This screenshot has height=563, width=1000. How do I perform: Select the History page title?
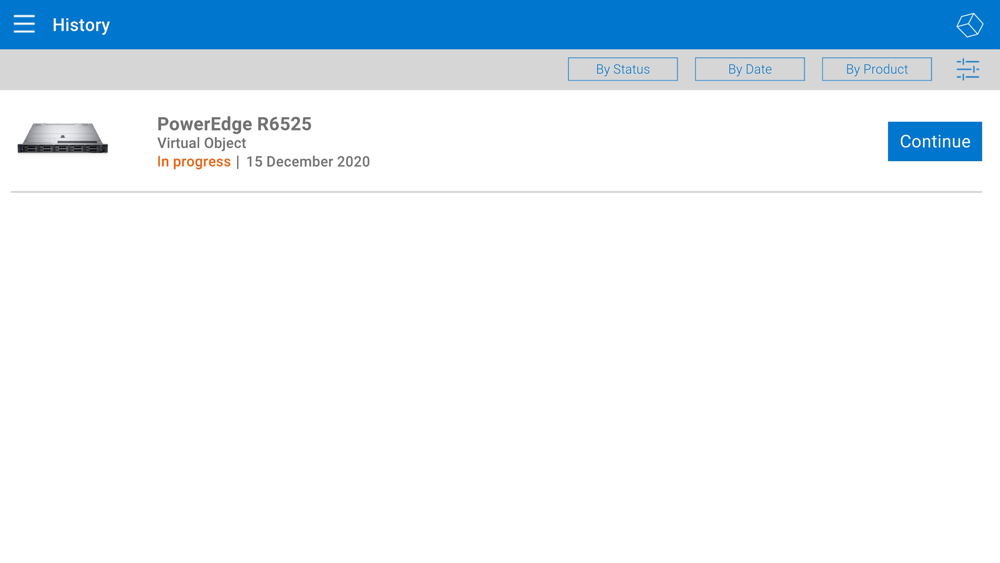coord(81,25)
